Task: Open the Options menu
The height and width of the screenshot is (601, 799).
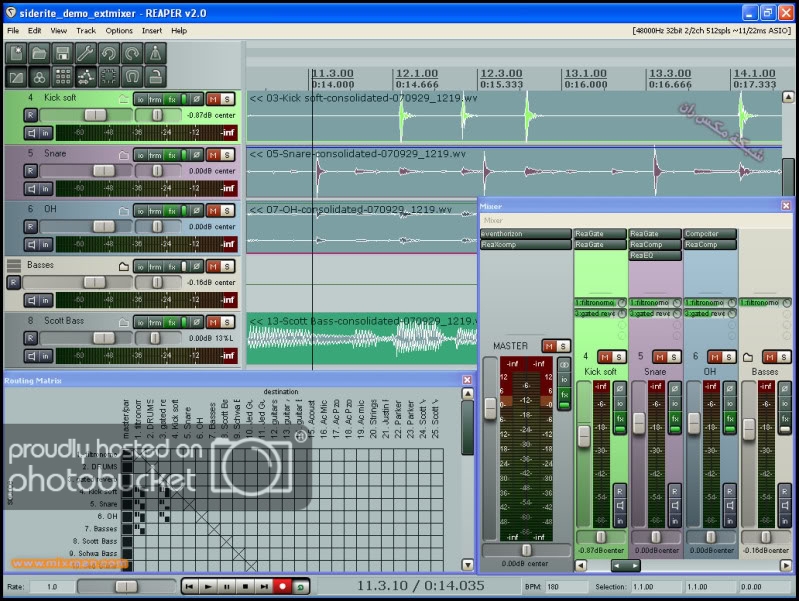Action: pos(119,31)
